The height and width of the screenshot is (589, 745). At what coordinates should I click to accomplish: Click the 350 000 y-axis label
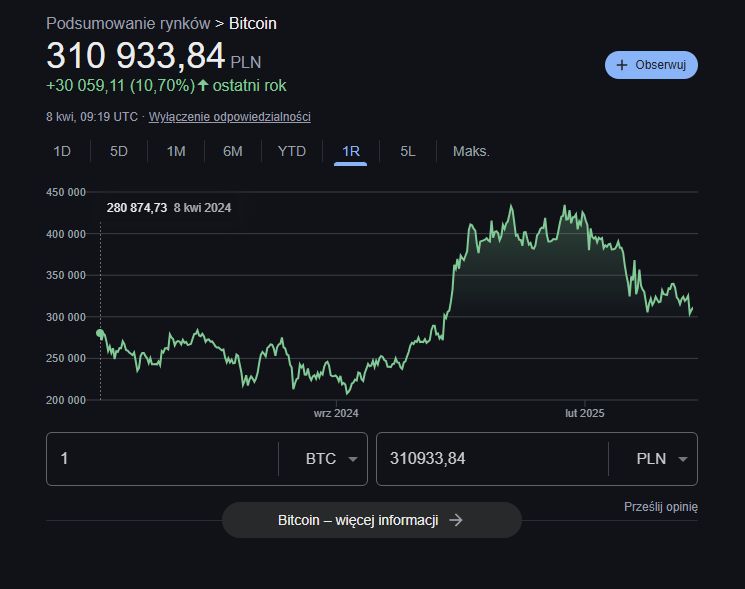click(x=66, y=276)
